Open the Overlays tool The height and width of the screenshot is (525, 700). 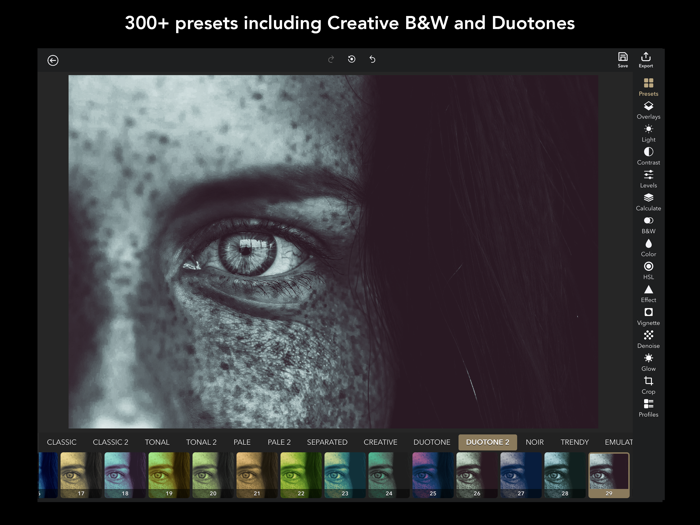click(648, 110)
